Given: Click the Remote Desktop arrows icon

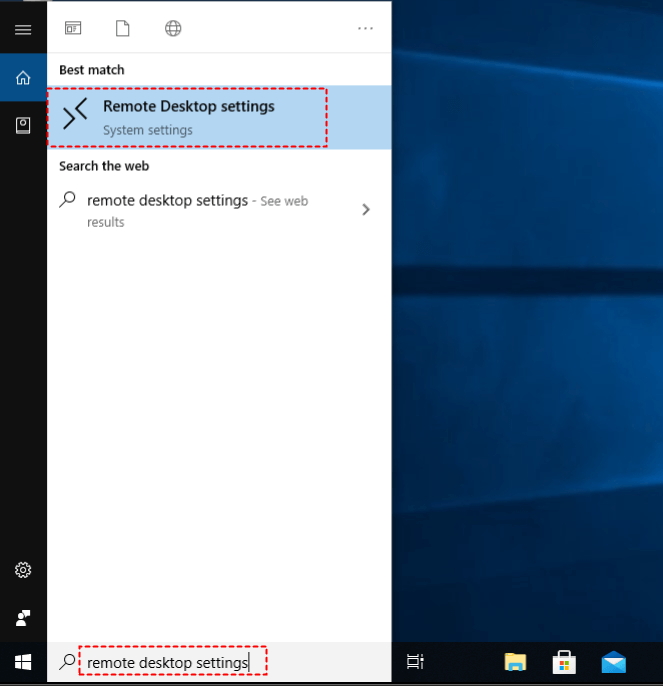Looking at the screenshot, I should [75, 114].
